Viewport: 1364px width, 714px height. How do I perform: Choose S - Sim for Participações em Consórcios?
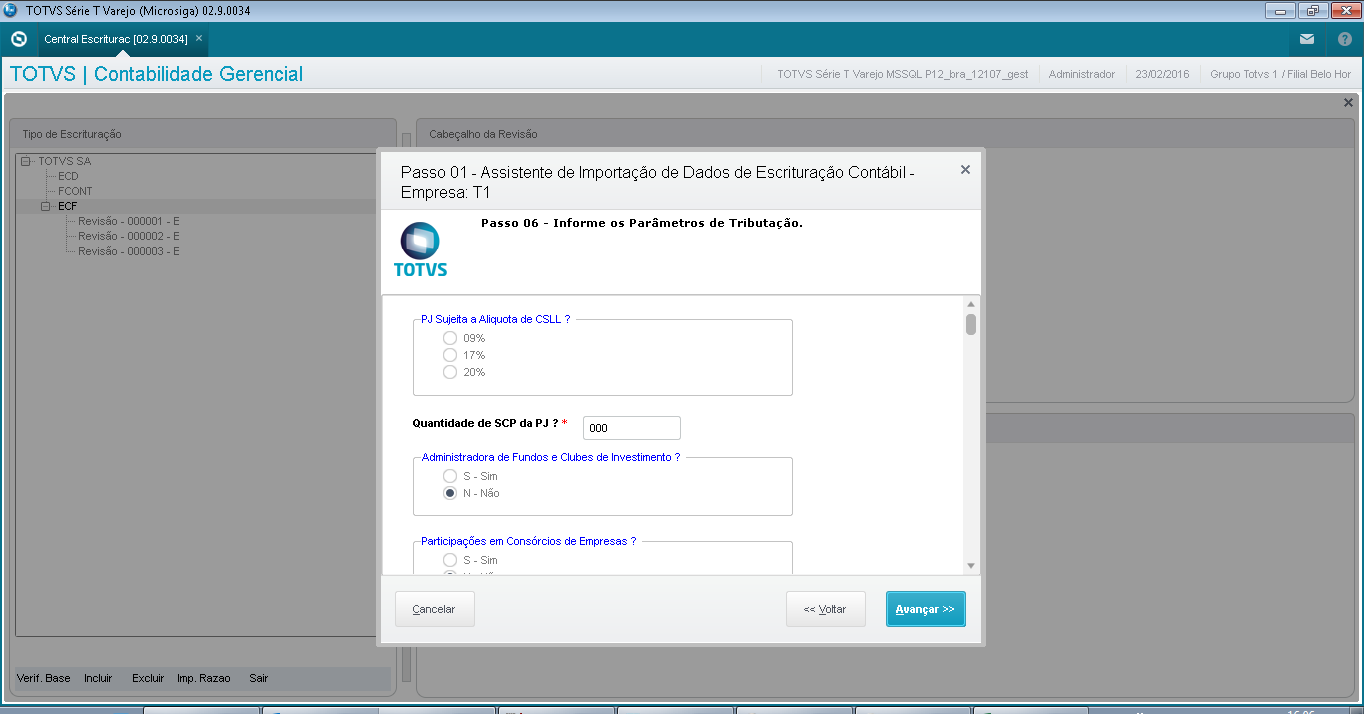point(450,560)
